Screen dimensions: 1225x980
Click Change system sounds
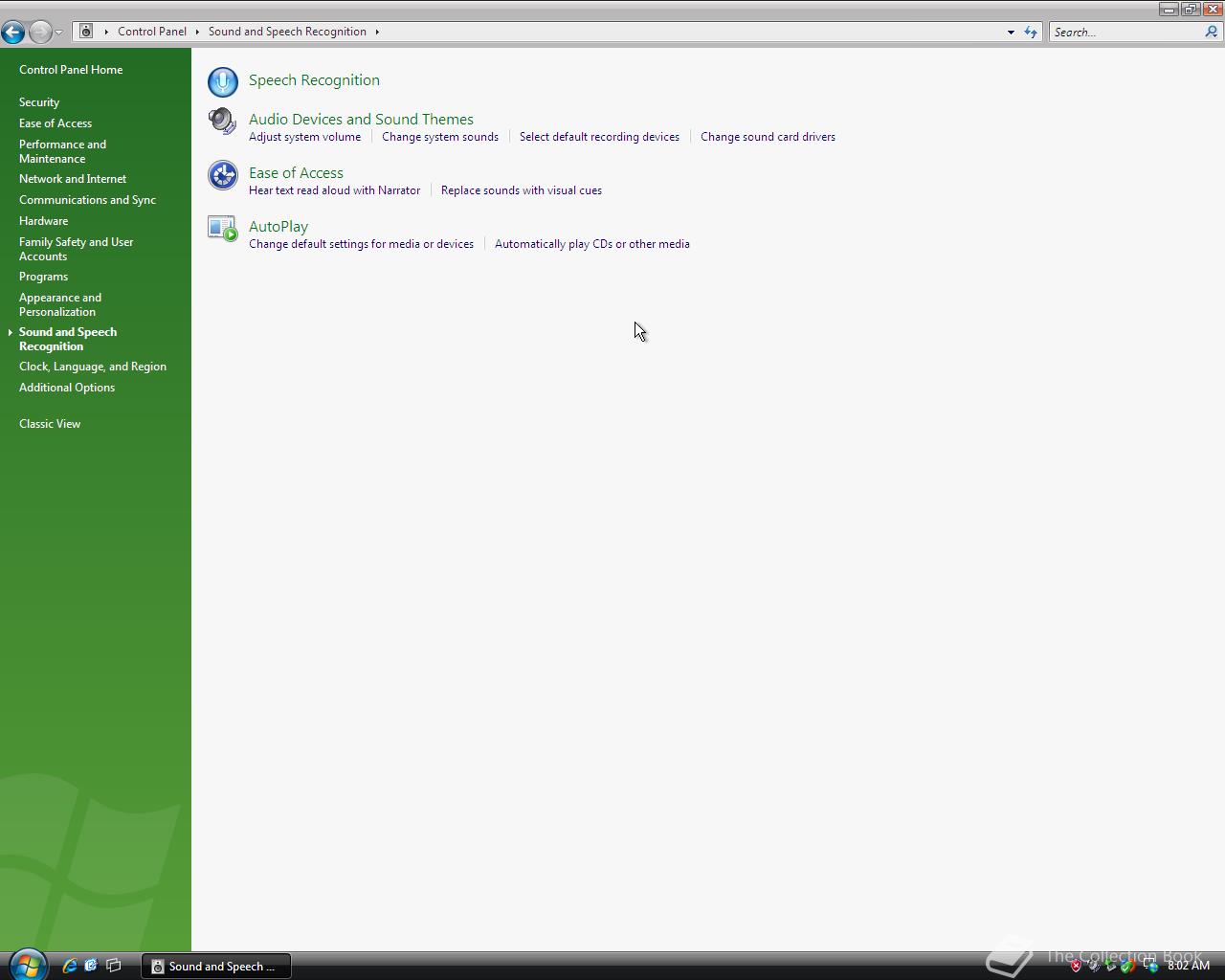[440, 137]
